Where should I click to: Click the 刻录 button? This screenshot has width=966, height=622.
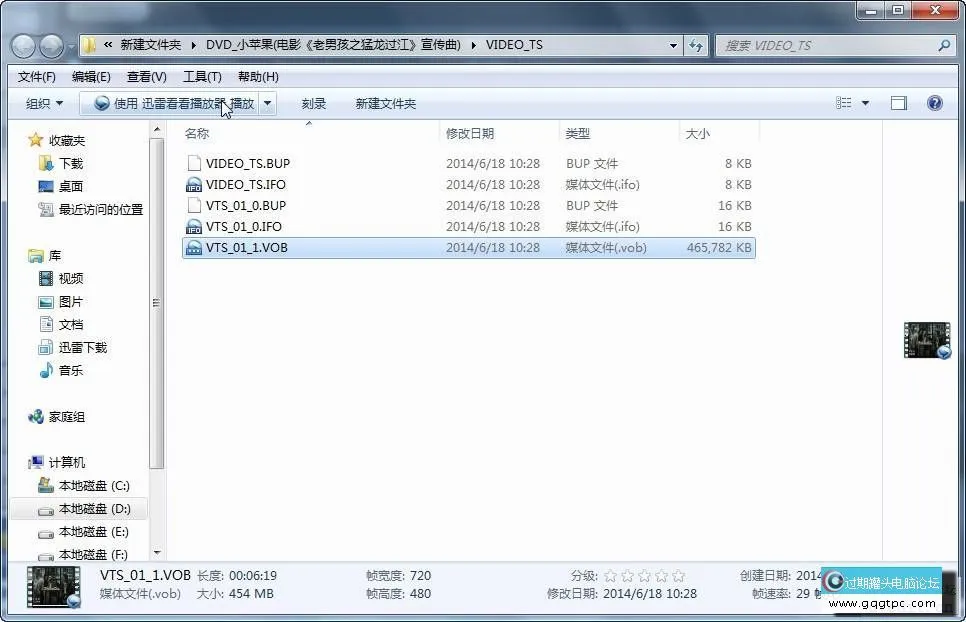click(x=313, y=102)
